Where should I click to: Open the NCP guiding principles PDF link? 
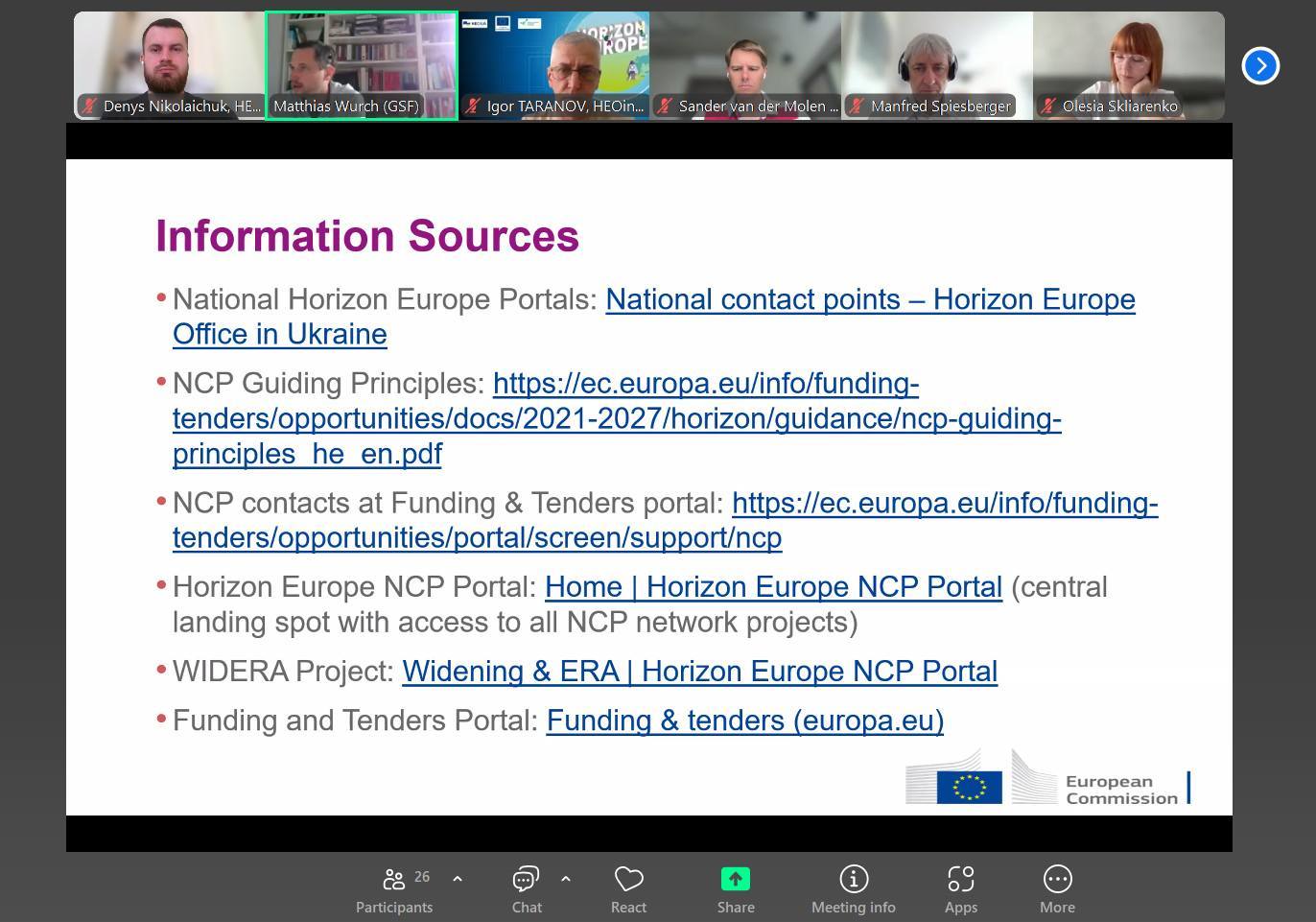tap(616, 418)
